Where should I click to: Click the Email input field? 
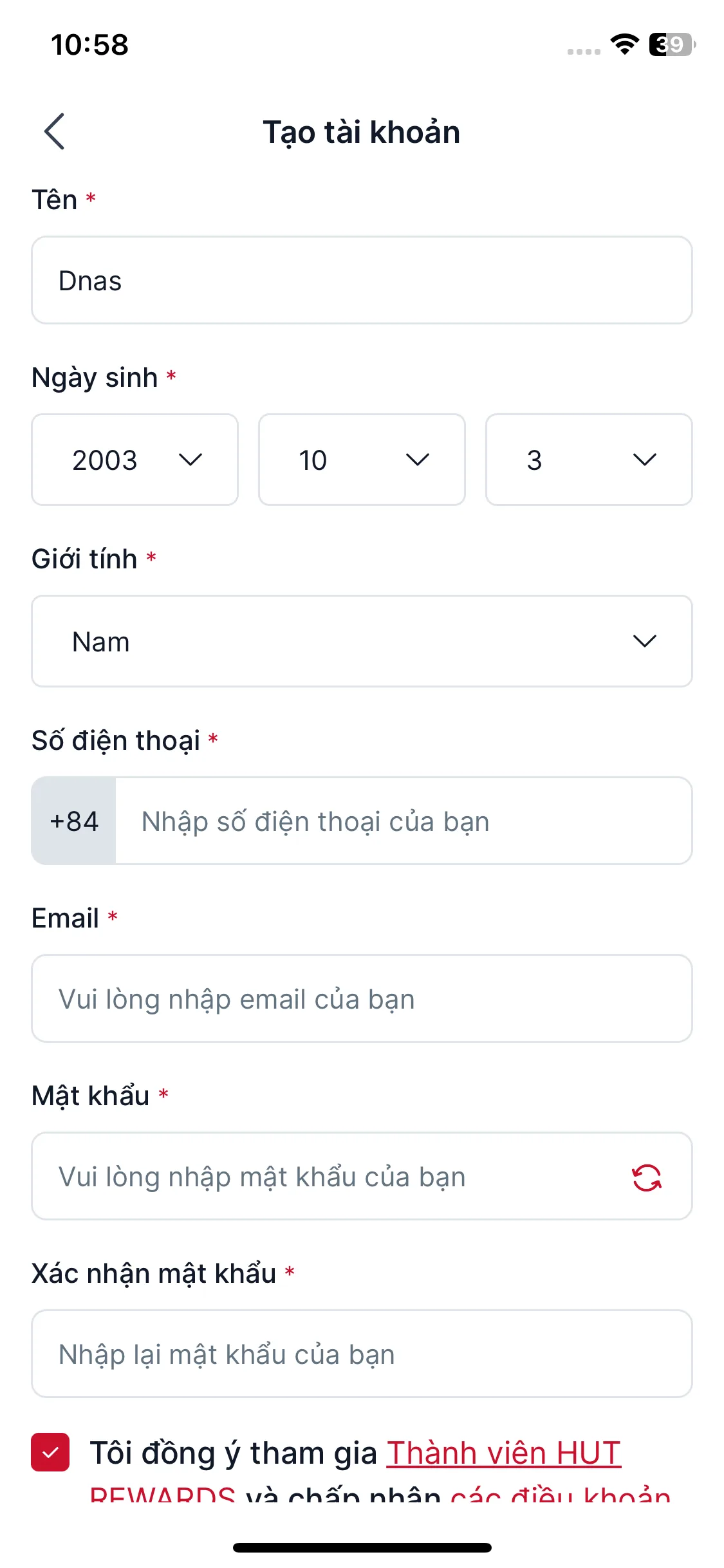[x=362, y=998]
